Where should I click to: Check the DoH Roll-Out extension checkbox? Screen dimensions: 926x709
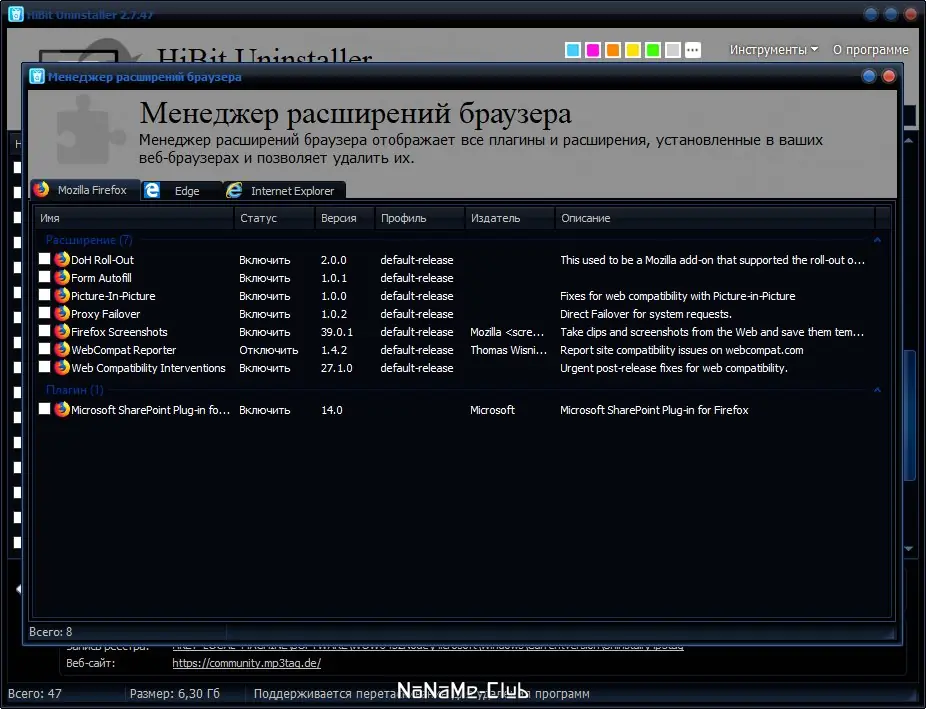44,259
